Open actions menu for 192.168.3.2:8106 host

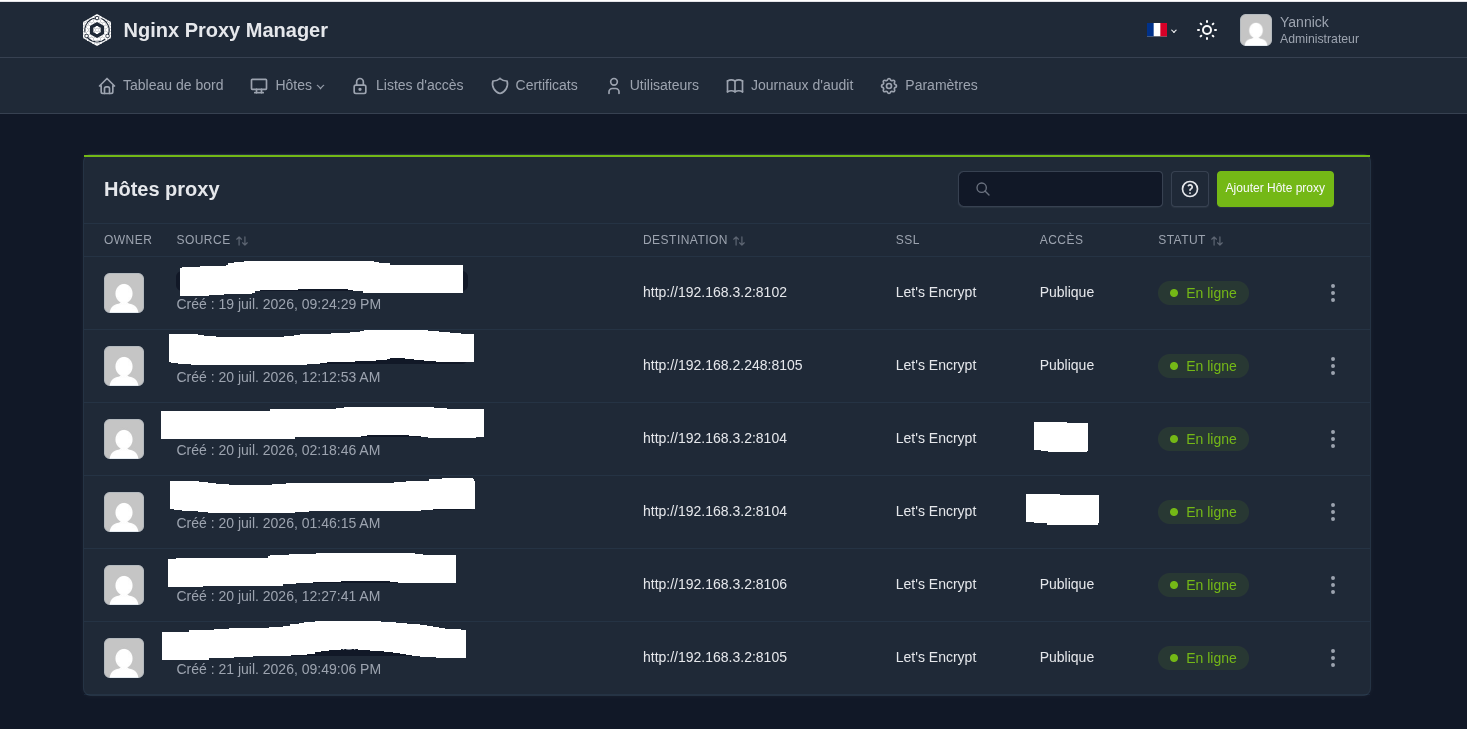coord(1332,585)
